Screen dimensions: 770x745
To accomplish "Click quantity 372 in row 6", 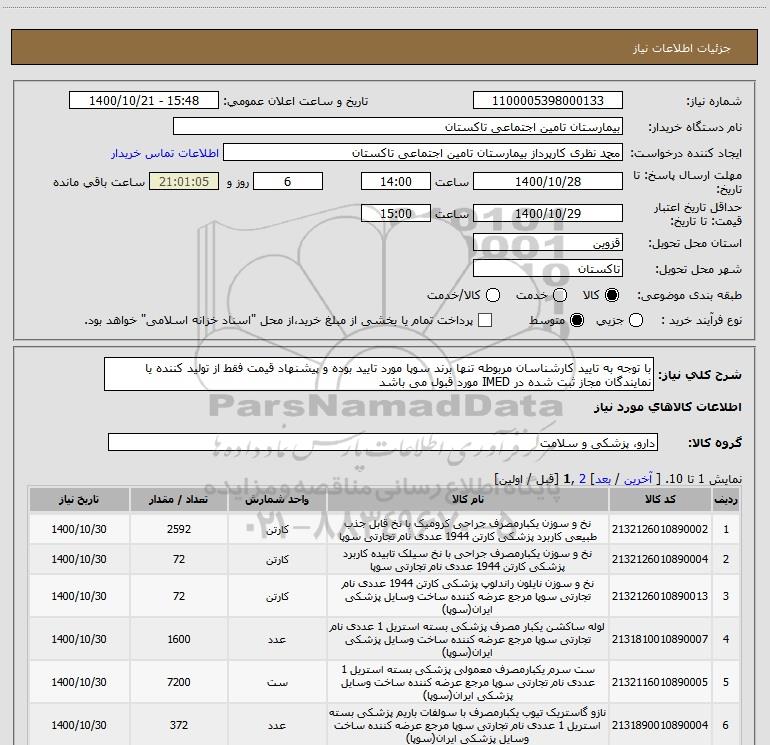I will 179,725.
